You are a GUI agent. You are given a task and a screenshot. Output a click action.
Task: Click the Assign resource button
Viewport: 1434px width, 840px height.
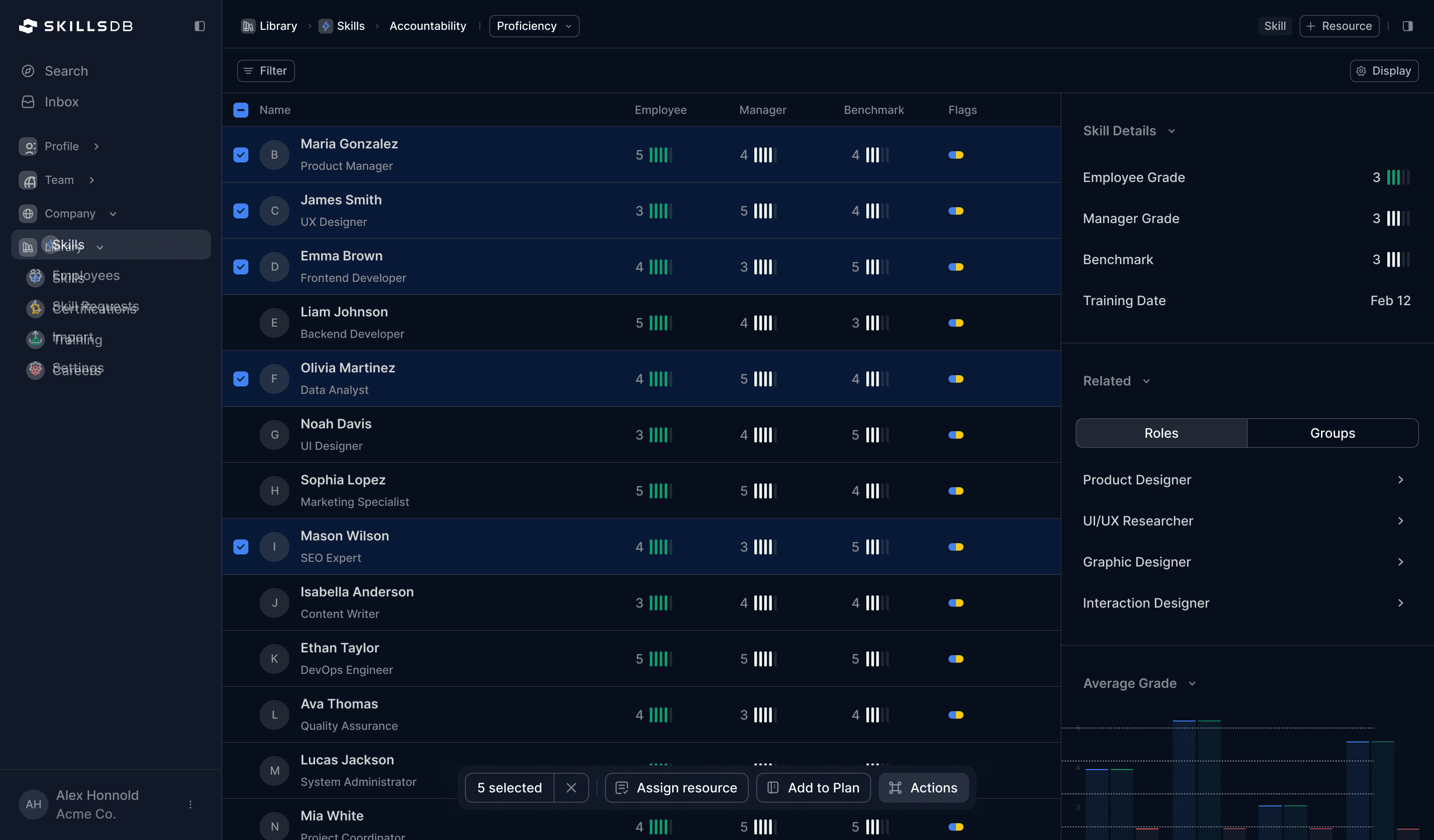tap(675, 788)
